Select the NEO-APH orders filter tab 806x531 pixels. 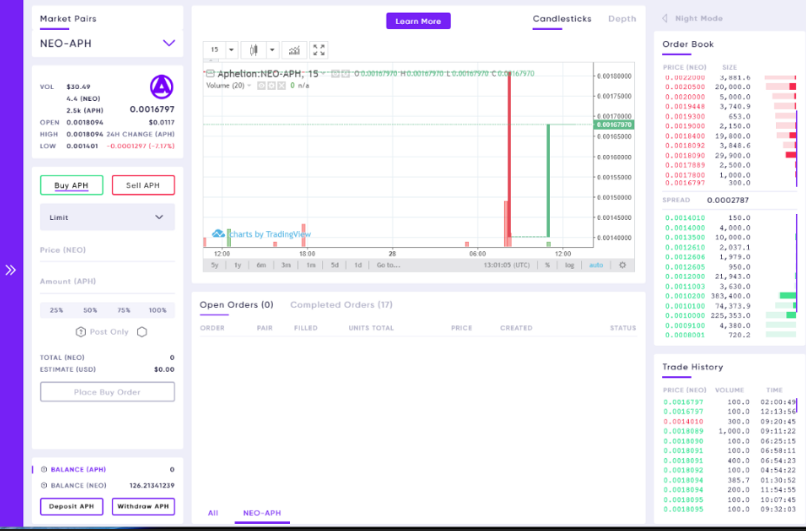click(x=262, y=513)
